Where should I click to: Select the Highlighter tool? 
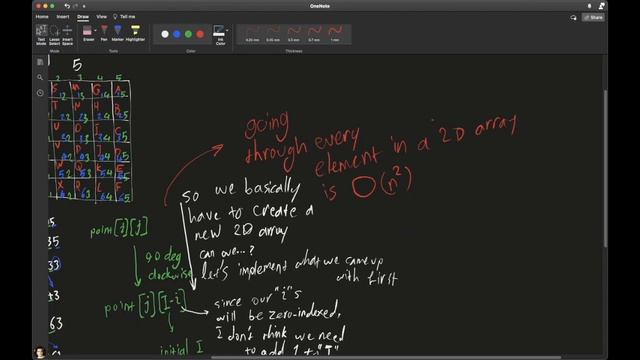click(x=135, y=33)
